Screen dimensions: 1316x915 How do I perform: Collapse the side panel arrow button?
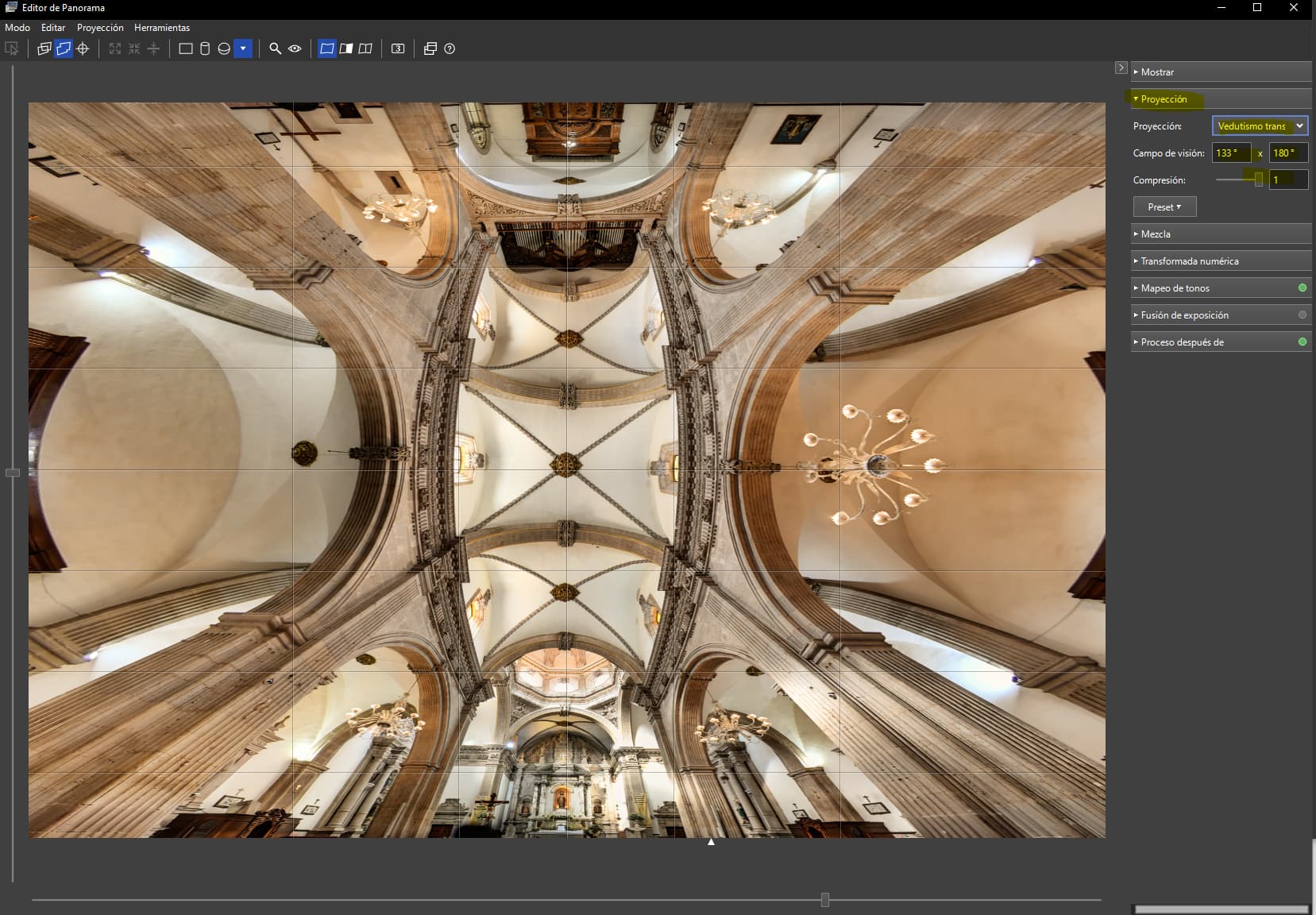click(1121, 68)
